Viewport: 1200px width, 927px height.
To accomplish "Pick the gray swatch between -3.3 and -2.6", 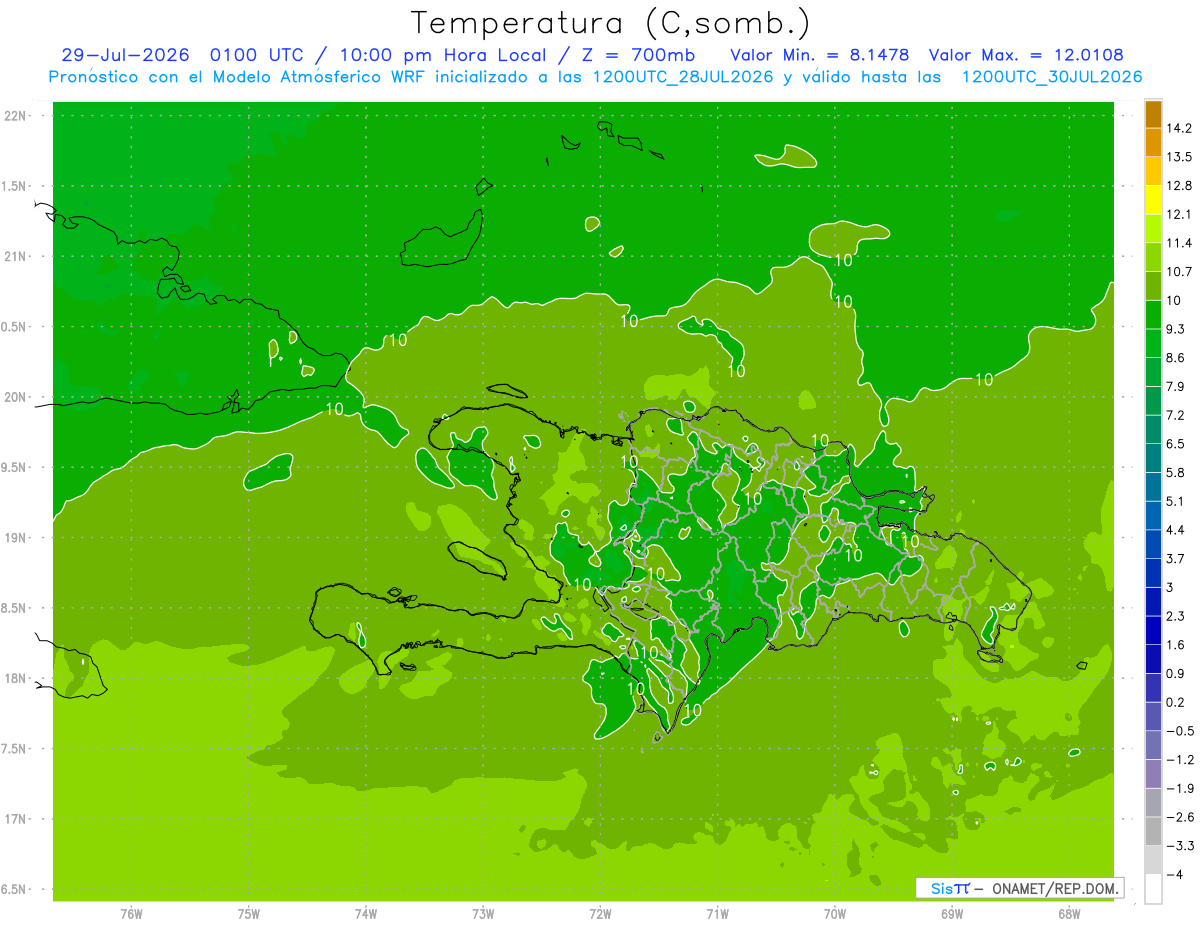I will 1153,831.
